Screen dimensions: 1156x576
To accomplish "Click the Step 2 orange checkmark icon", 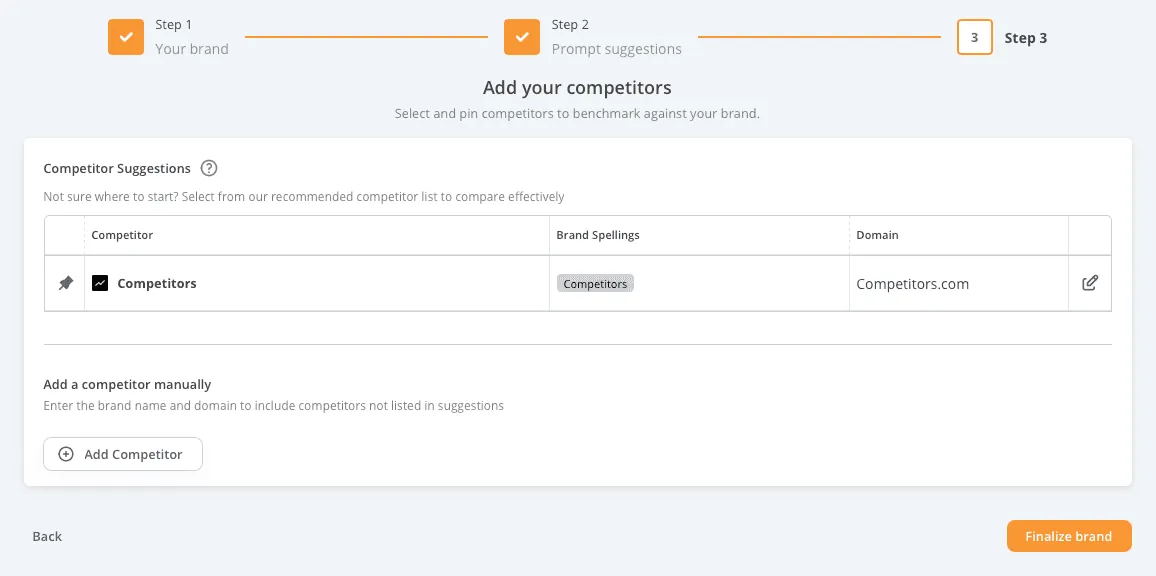I will tap(522, 37).
